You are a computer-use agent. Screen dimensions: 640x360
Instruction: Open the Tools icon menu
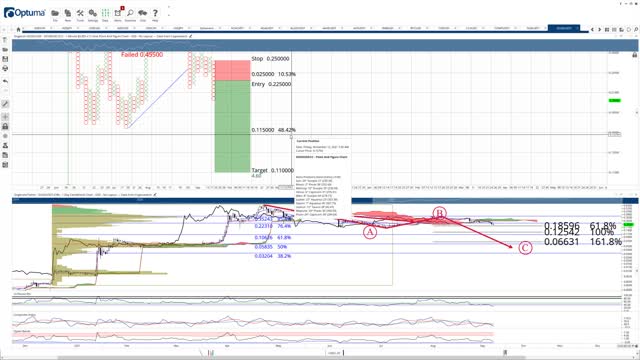click(80, 13)
